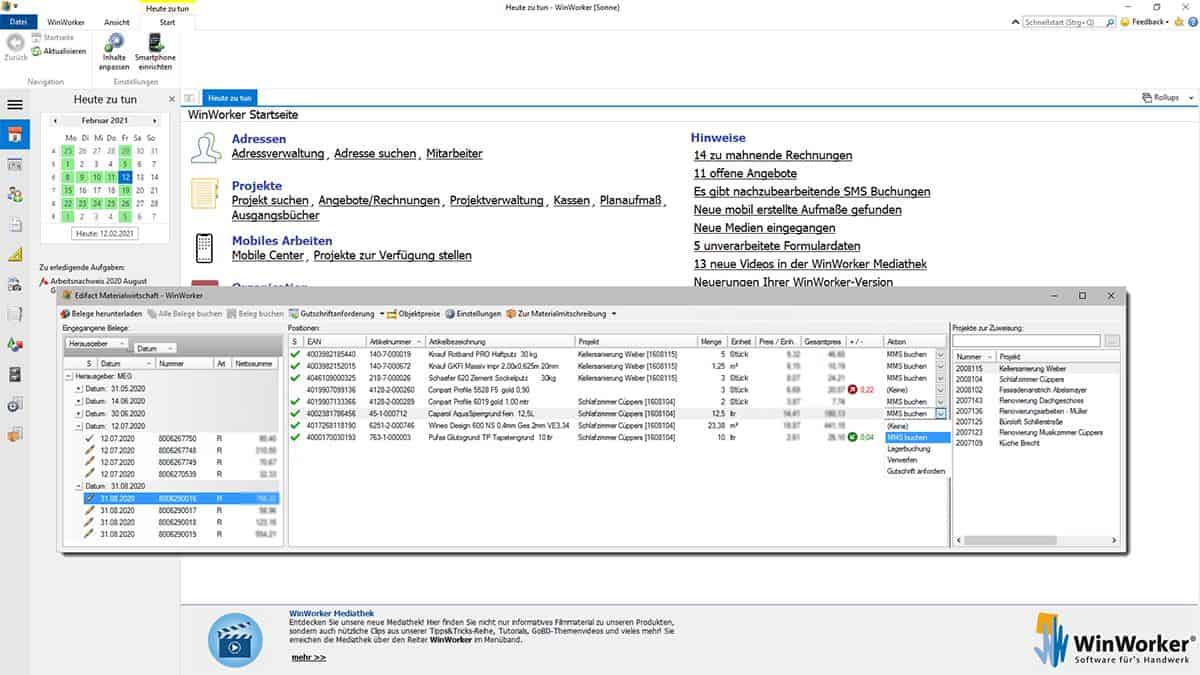Click the yellow triangle ruler sidebar icon
Screen dimensions: 1200x675
point(15,254)
